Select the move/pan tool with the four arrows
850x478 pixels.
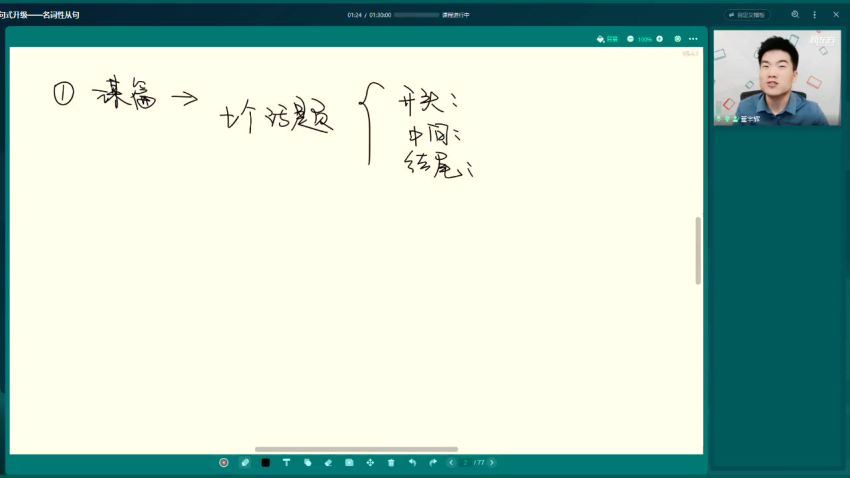[370, 463]
